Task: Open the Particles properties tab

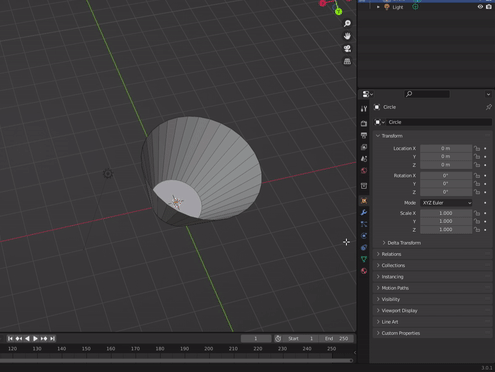Action: point(364,224)
